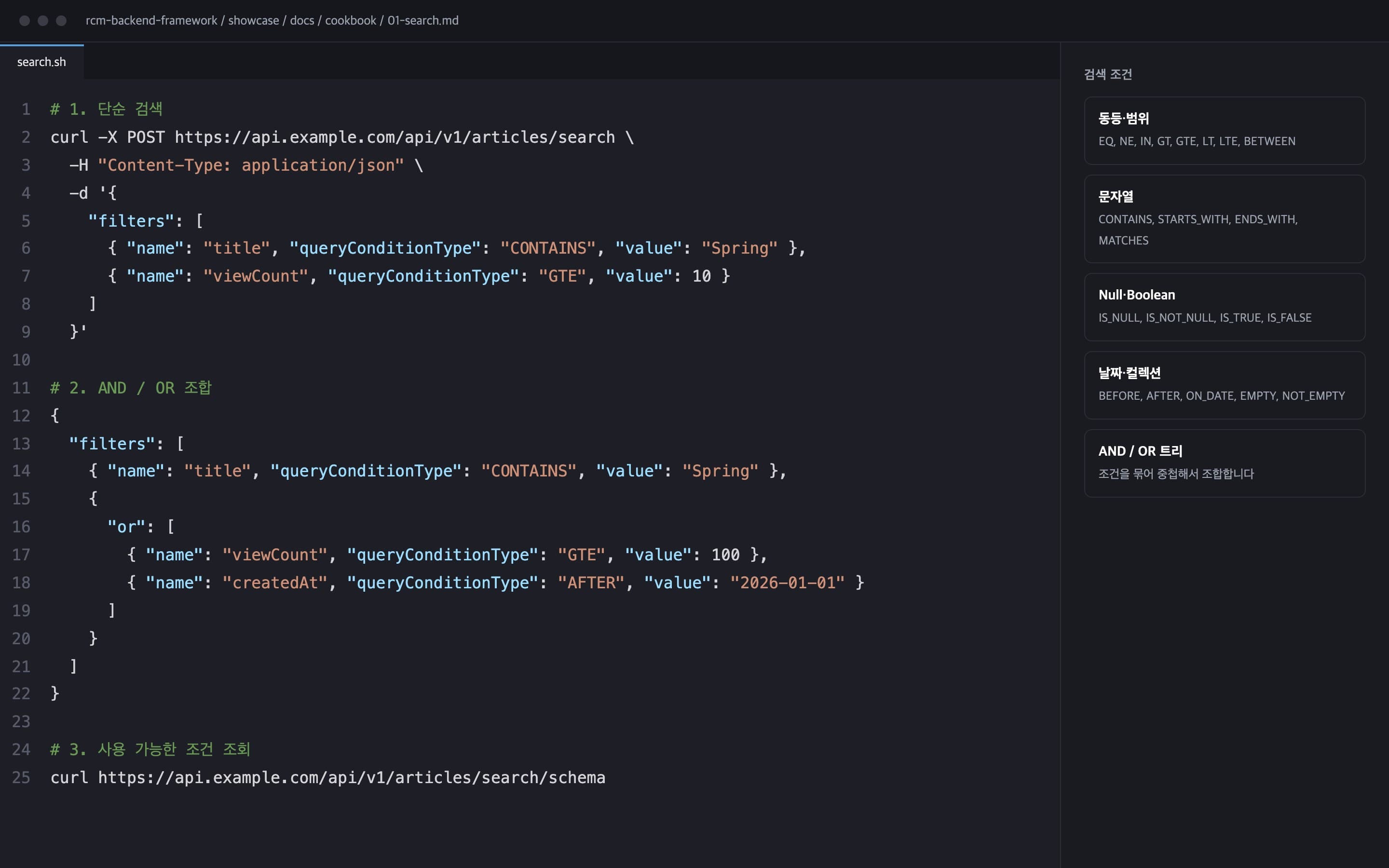This screenshot has height=868, width=1389.
Task: Click showcase in the breadcrumb path
Action: pyautogui.click(x=254, y=21)
